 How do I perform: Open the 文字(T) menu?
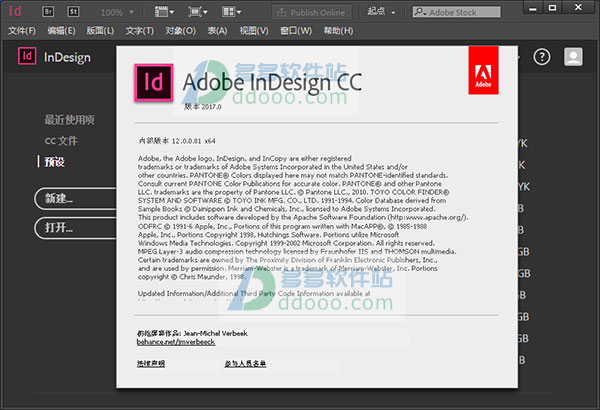pos(140,31)
